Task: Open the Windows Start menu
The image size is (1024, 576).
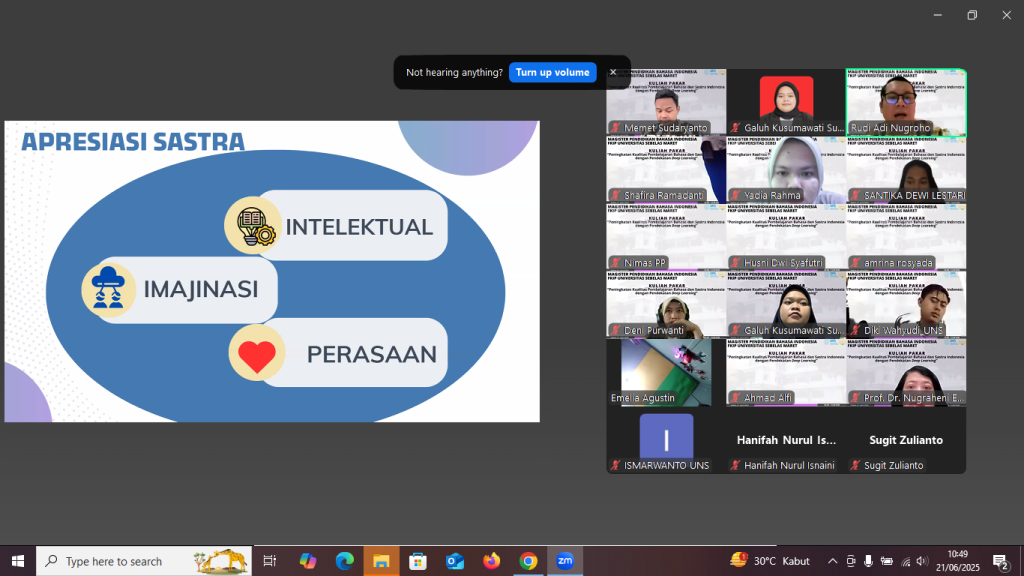Action: [17, 561]
